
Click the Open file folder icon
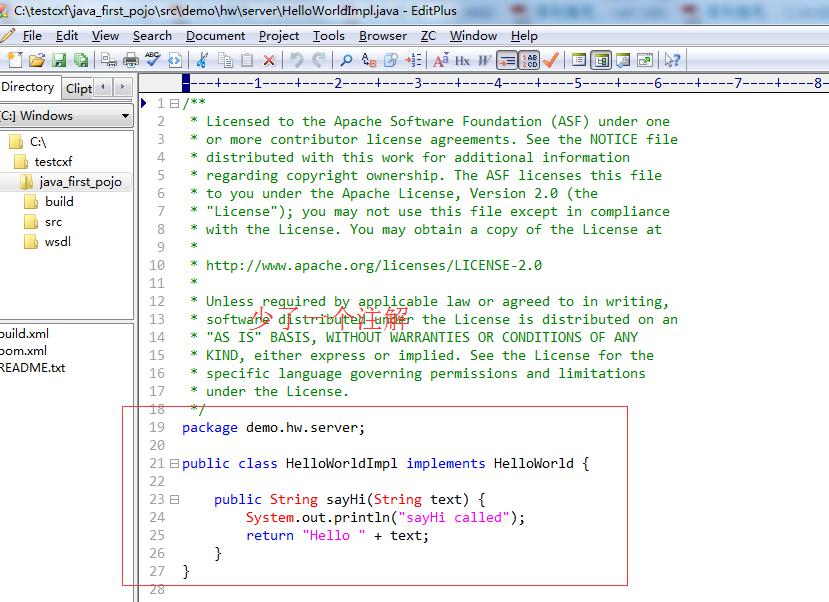pos(36,60)
